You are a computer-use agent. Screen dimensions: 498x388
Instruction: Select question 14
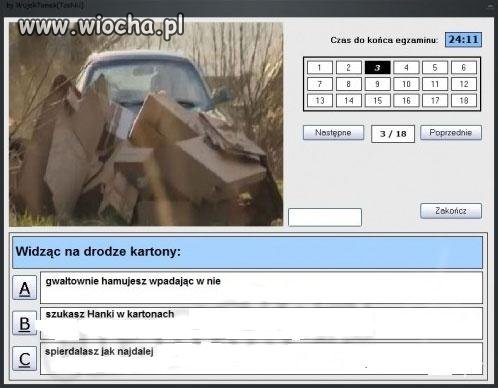click(349, 100)
